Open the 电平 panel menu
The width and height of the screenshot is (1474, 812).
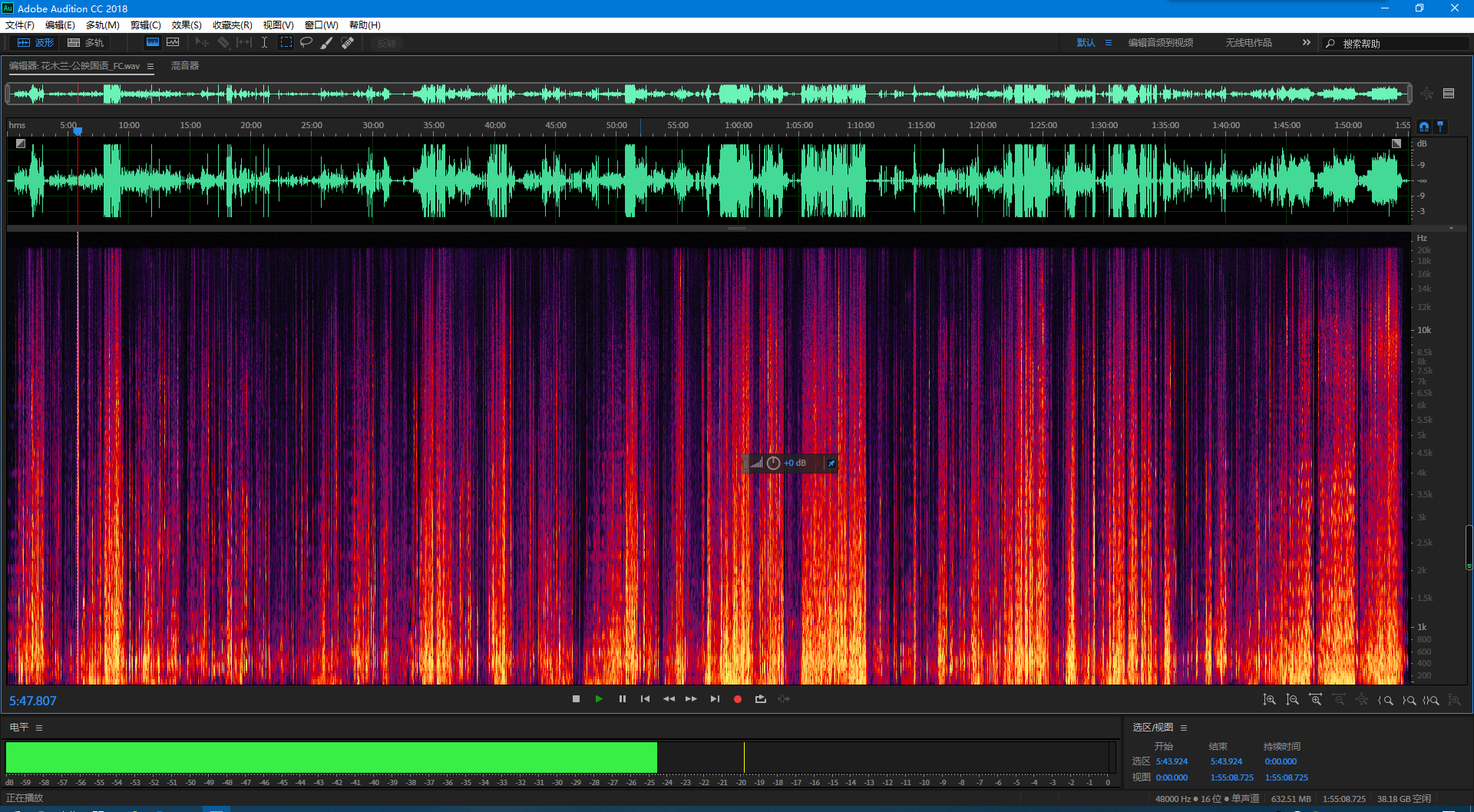(x=39, y=728)
